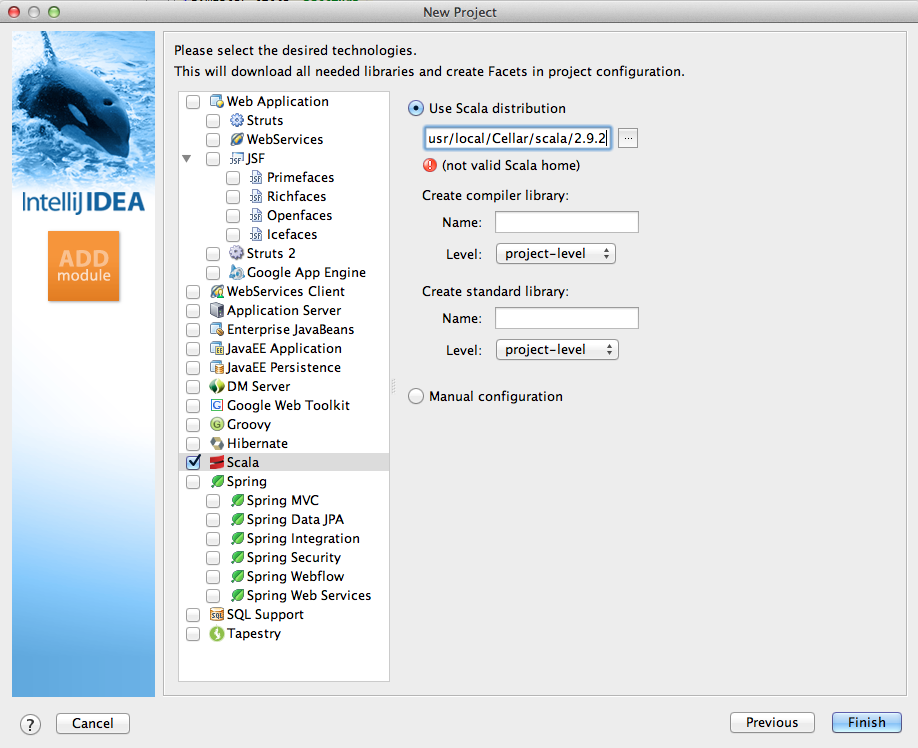Browse for Scala home with the ellipsis button
Viewport: 918px width, 748px height.
[628, 138]
